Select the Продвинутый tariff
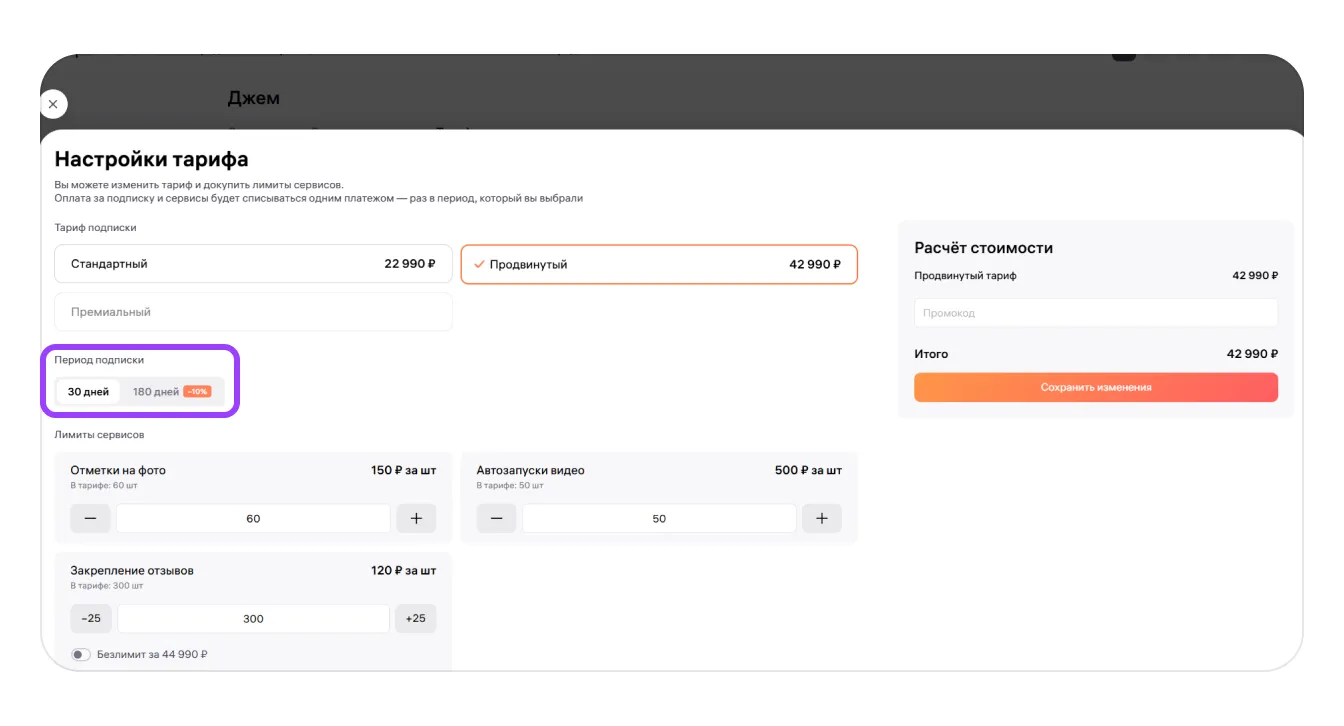1344x726 pixels. pyautogui.click(x=659, y=264)
